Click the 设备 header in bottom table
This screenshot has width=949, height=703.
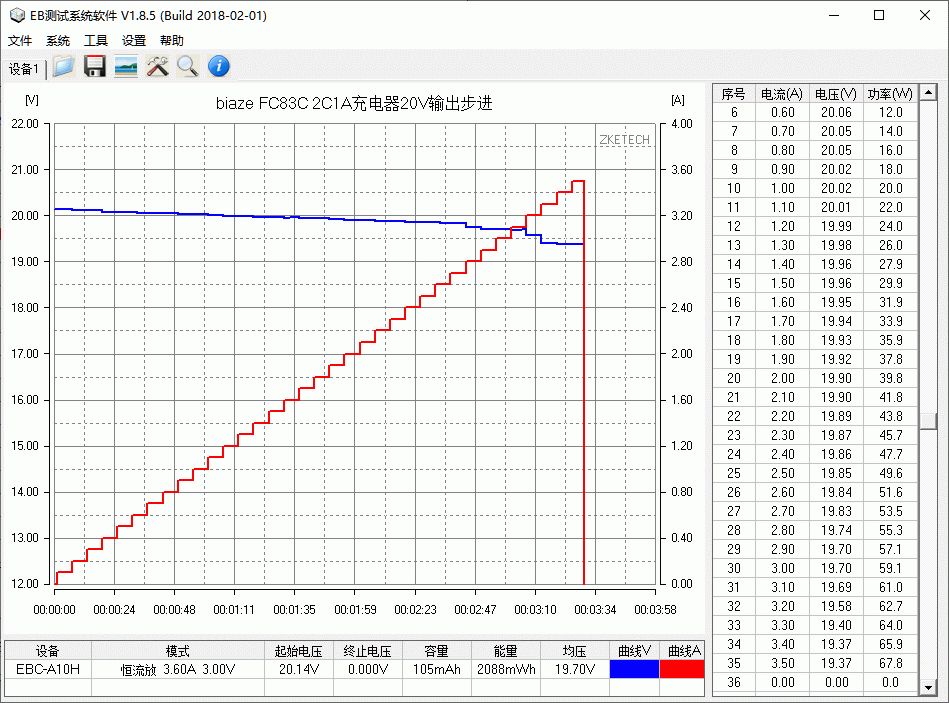point(48,651)
